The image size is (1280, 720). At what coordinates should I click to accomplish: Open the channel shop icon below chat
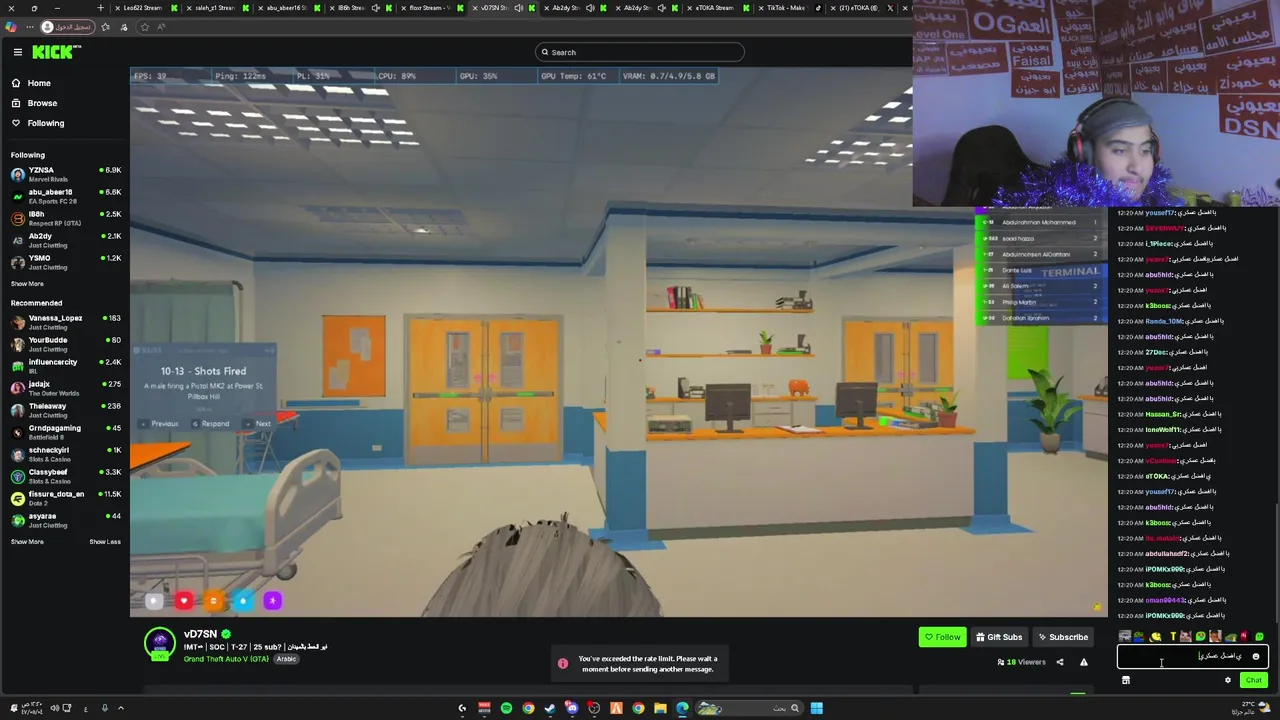click(x=1125, y=680)
